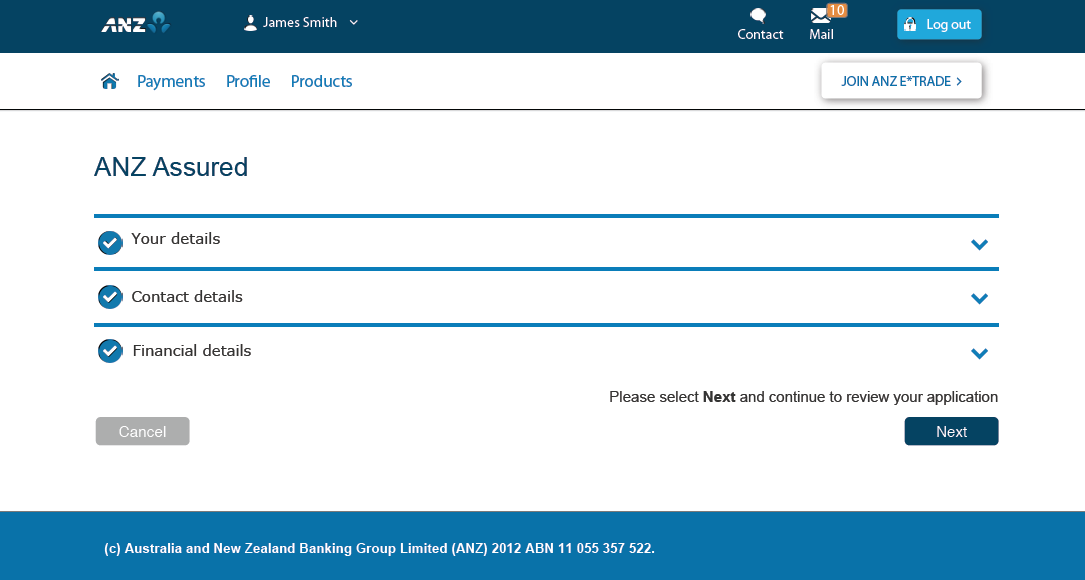1085x580 pixels.
Task: Open the Mail envelope icon
Action: click(820, 15)
